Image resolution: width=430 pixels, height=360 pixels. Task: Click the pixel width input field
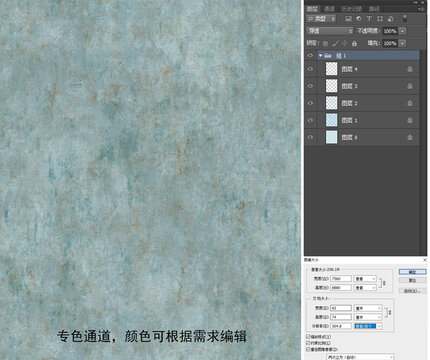tap(341, 279)
